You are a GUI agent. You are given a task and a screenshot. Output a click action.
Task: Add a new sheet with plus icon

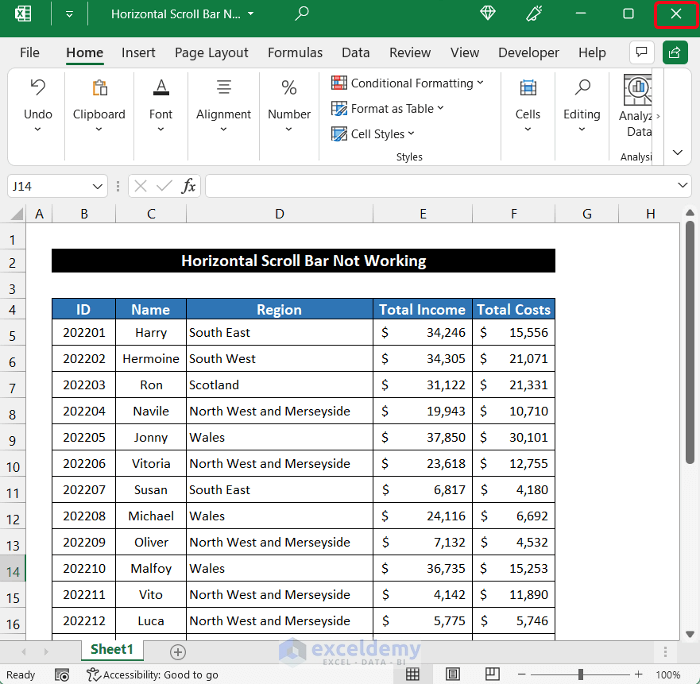[x=178, y=651]
